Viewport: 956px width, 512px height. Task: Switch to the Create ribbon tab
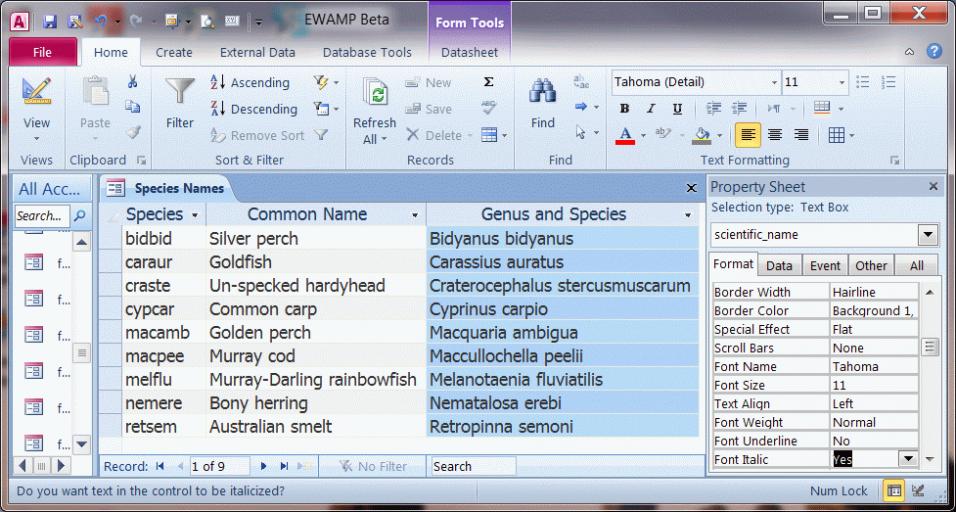click(174, 52)
